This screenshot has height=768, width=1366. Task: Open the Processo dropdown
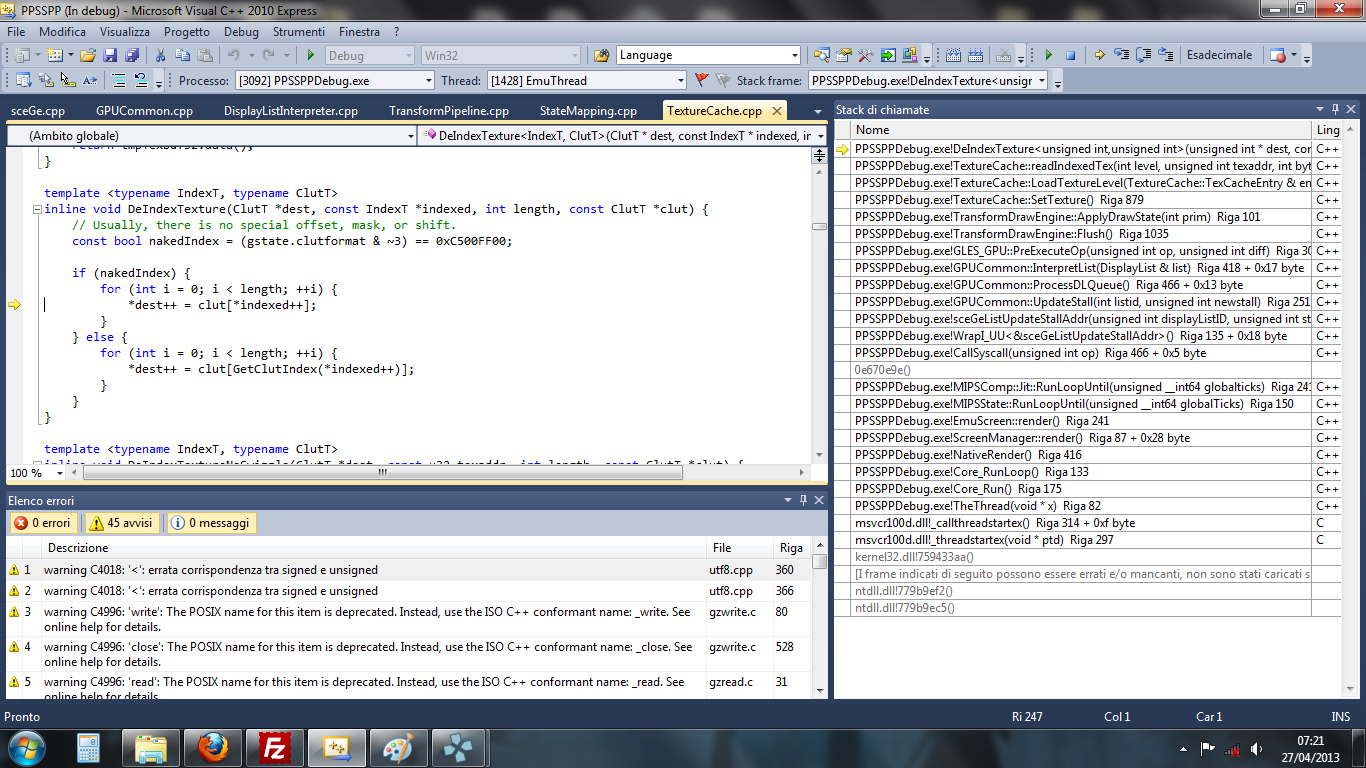pyautogui.click(x=428, y=81)
